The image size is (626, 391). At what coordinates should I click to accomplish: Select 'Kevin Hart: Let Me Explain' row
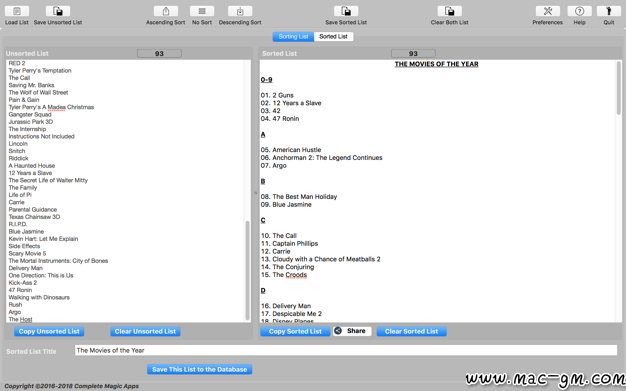coord(43,239)
